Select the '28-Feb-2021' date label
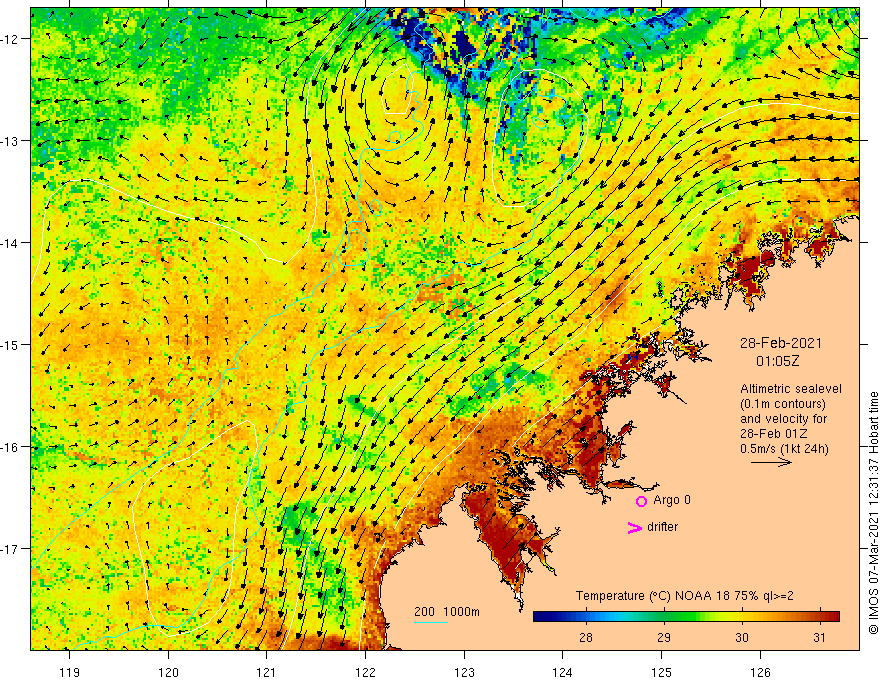The width and height of the screenshot is (880, 680). tap(781, 343)
